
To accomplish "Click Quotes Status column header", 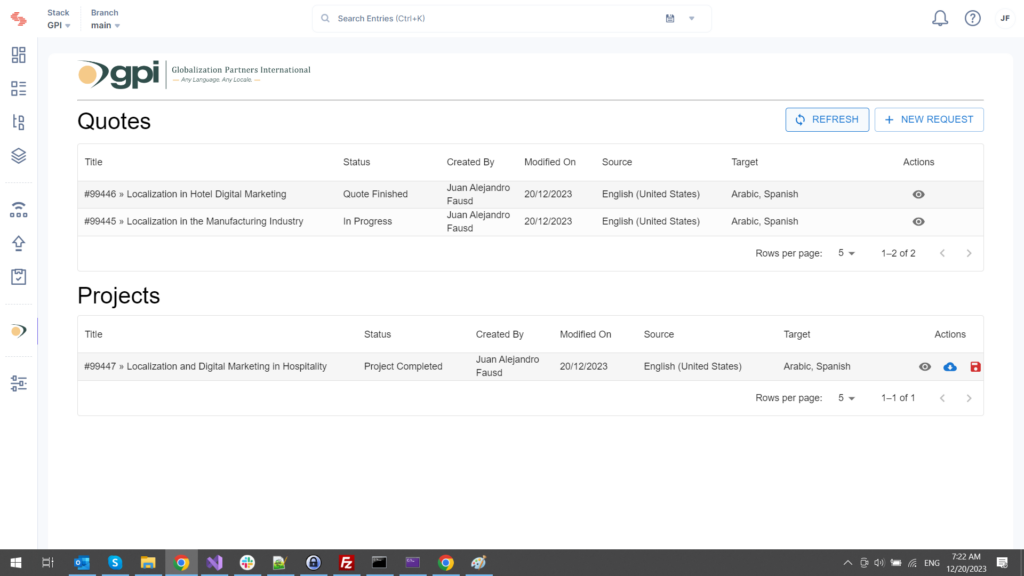I will pyautogui.click(x=357, y=162).
